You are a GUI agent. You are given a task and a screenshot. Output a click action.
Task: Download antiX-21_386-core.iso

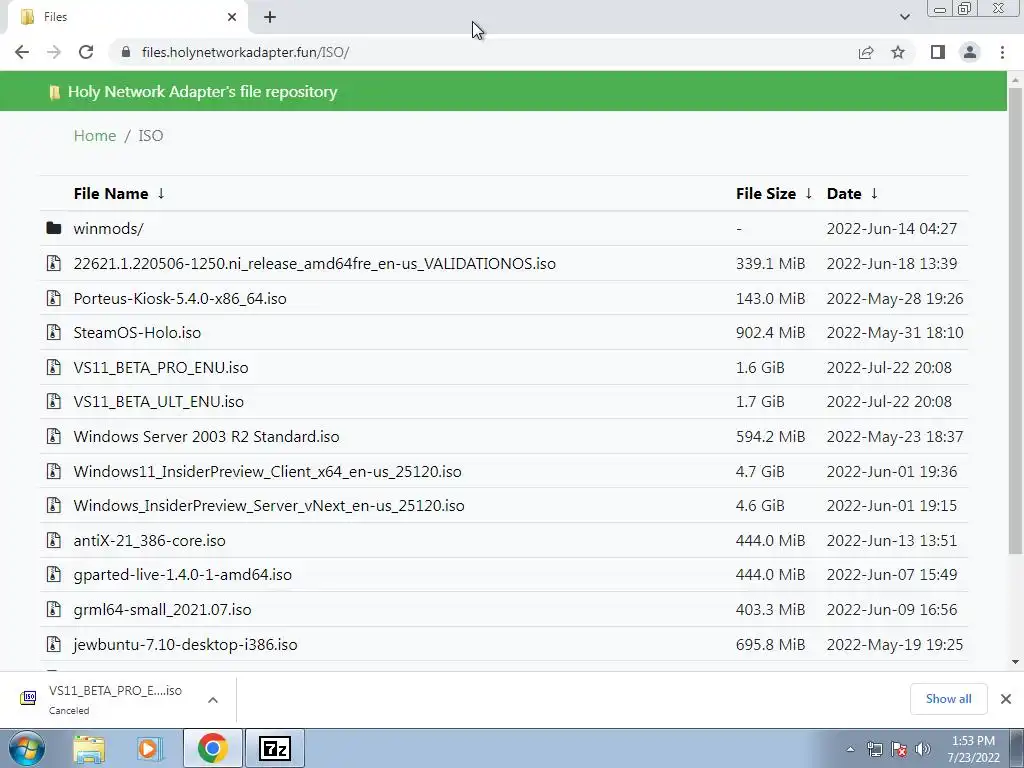click(x=150, y=541)
